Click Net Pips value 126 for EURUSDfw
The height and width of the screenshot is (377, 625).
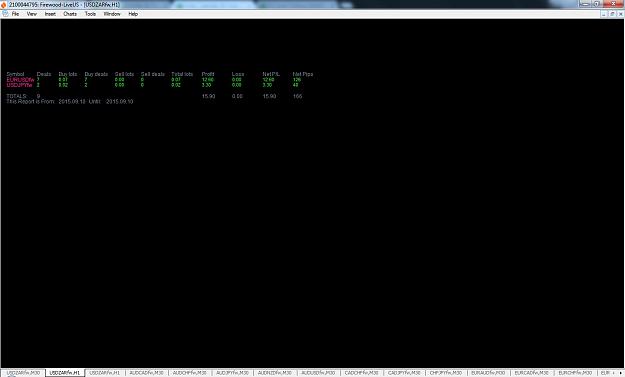click(x=297, y=80)
